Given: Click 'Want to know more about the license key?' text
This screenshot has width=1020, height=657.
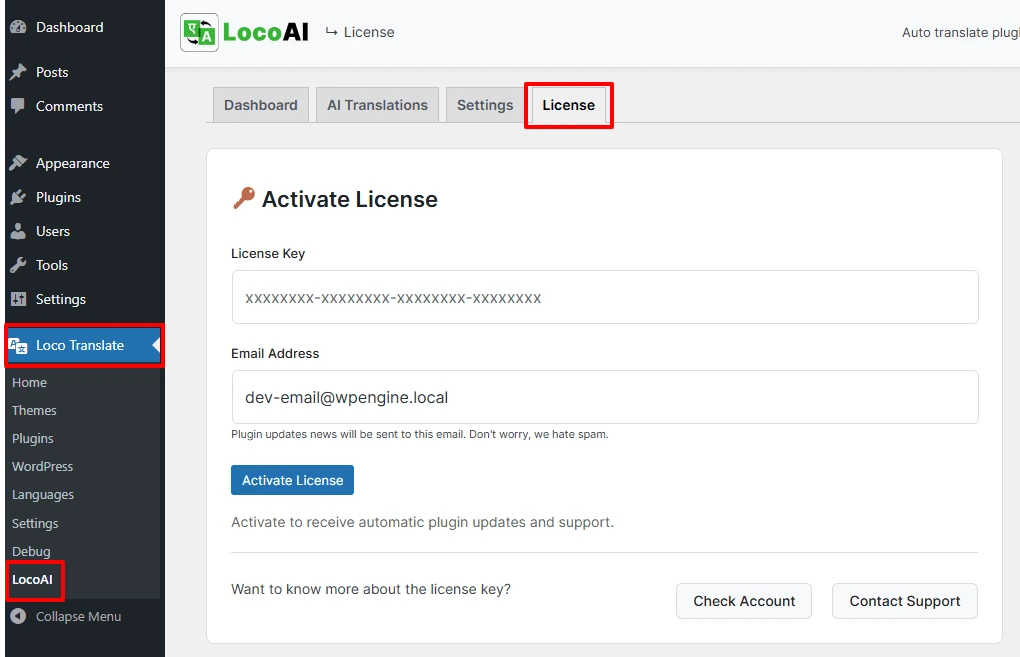Looking at the screenshot, I should pos(371,589).
